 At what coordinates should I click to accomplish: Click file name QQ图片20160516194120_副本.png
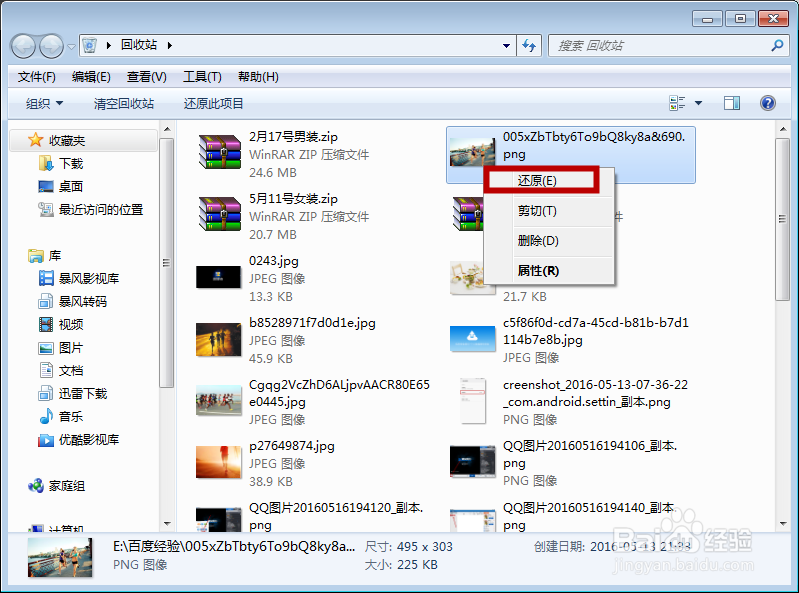336,516
